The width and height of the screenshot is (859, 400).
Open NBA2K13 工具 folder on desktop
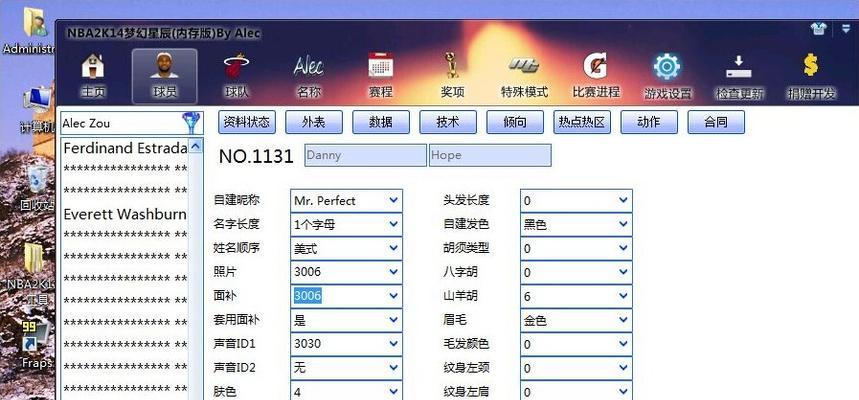click(33, 273)
